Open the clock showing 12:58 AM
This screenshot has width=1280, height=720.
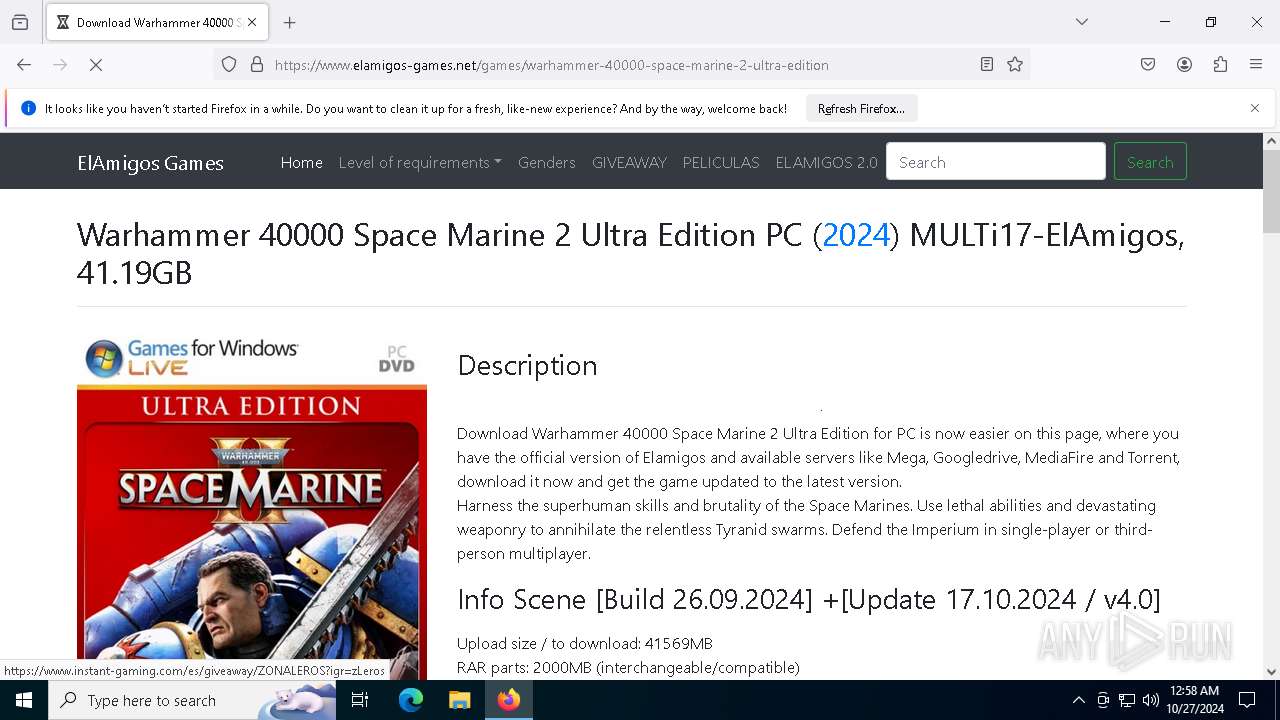pos(1194,700)
